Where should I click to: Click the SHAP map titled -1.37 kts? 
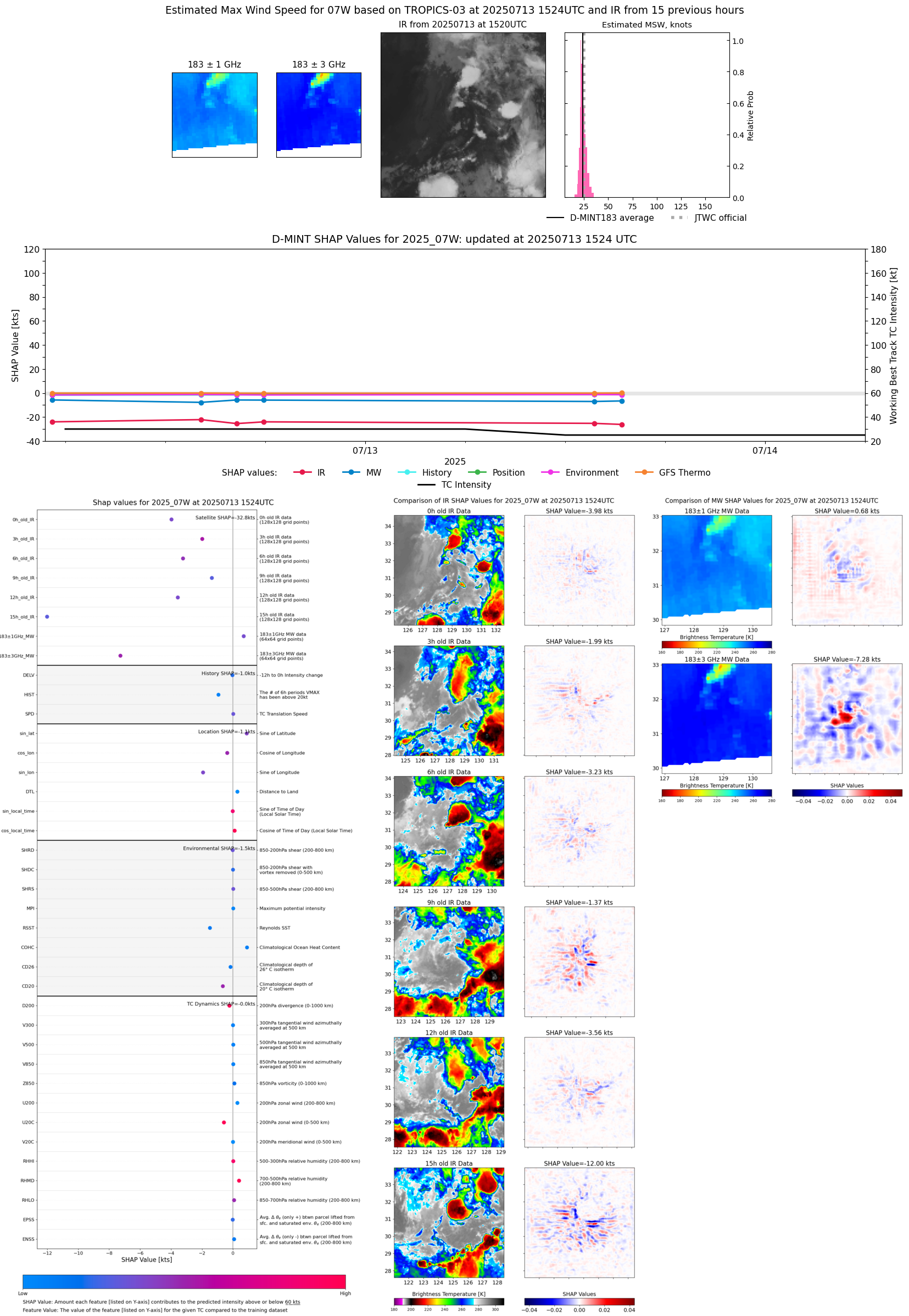(x=579, y=961)
